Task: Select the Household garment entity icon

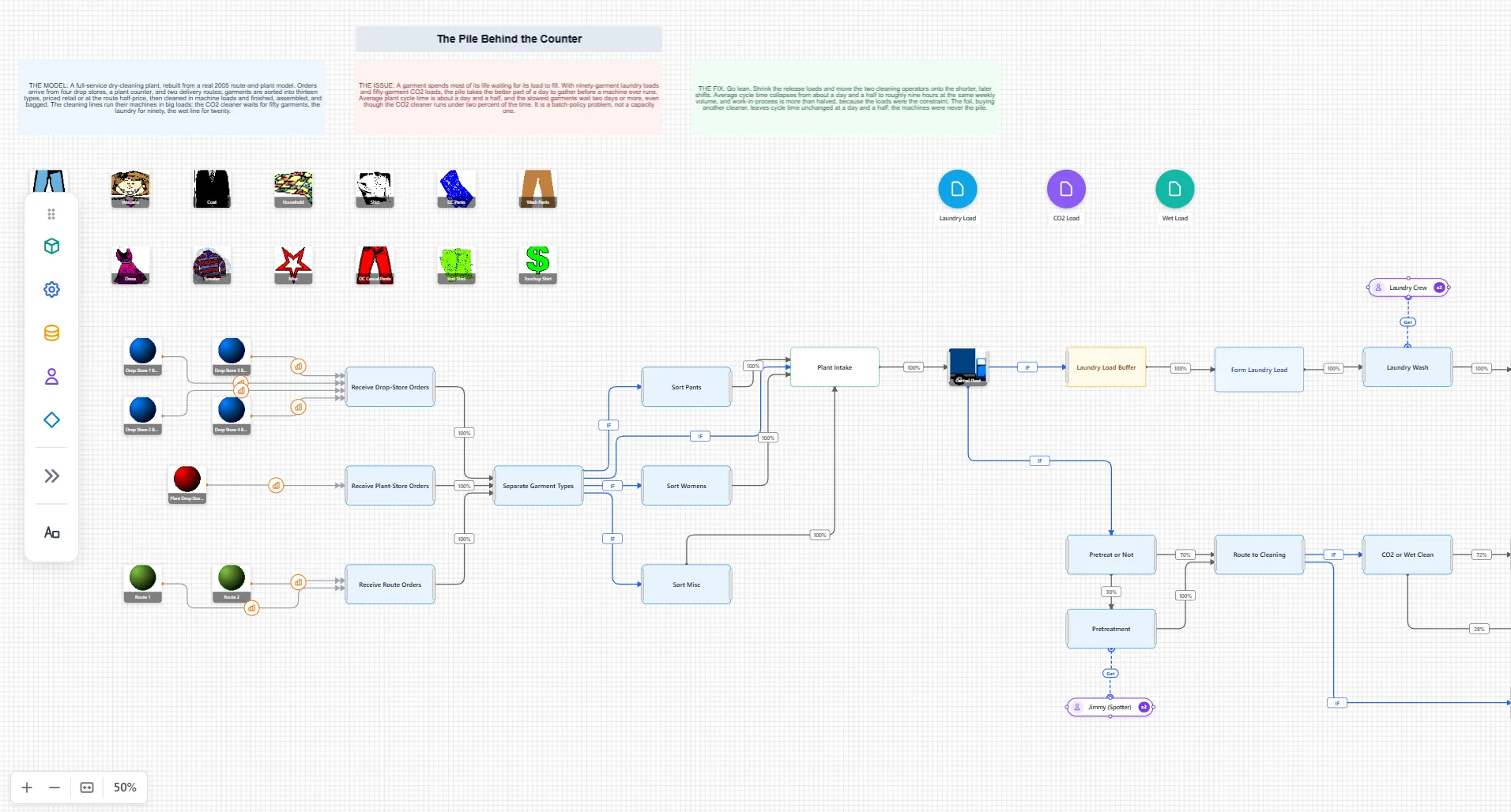Action: coord(293,189)
